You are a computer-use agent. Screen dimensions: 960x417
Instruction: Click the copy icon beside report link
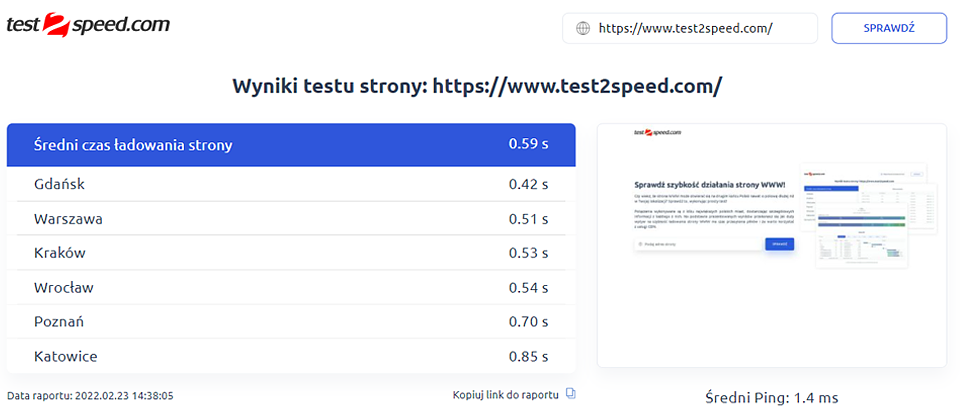(571, 394)
